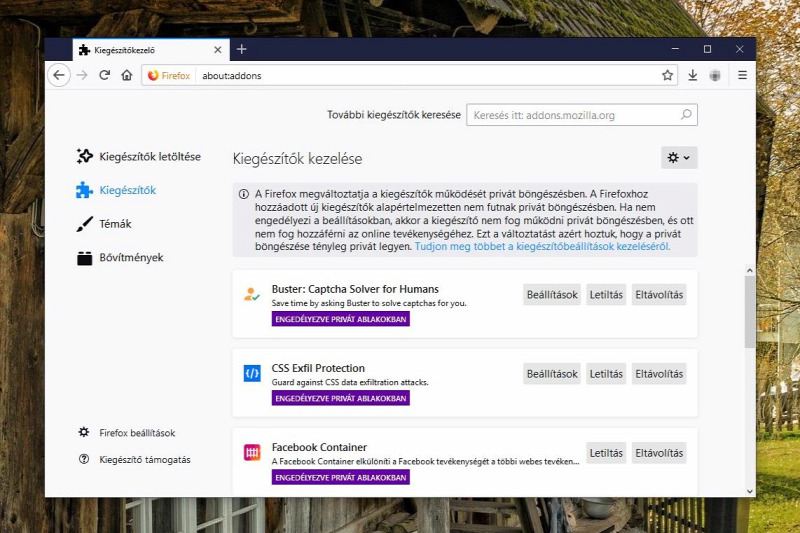Select the CSS Exfil Protection title

click(318, 368)
